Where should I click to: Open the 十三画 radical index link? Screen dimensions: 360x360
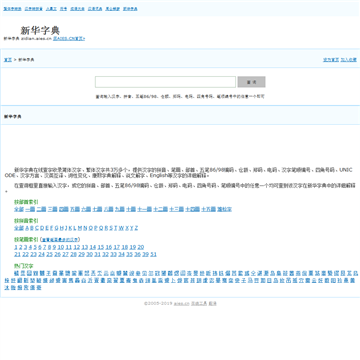(177, 209)
